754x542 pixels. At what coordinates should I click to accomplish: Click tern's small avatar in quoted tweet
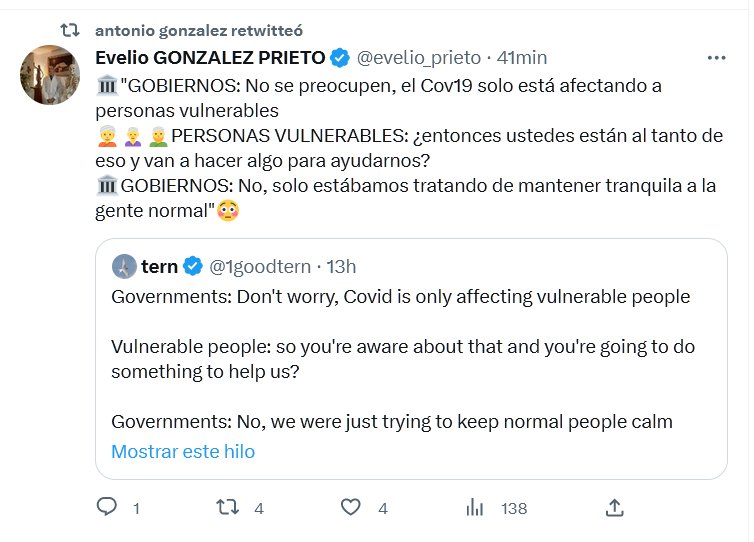coord(123,266)
